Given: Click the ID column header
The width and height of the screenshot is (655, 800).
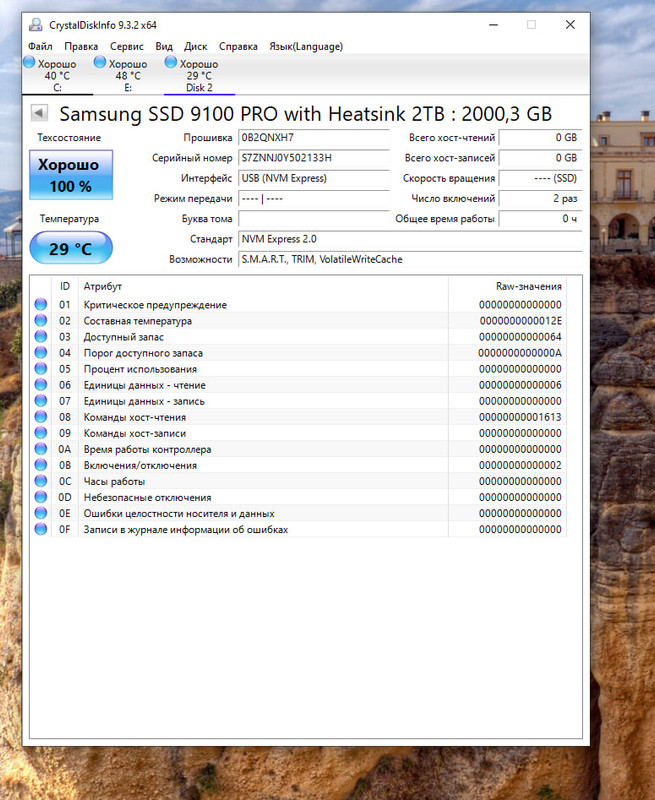Looking at the screenshot, I should [x=65, y=286].
